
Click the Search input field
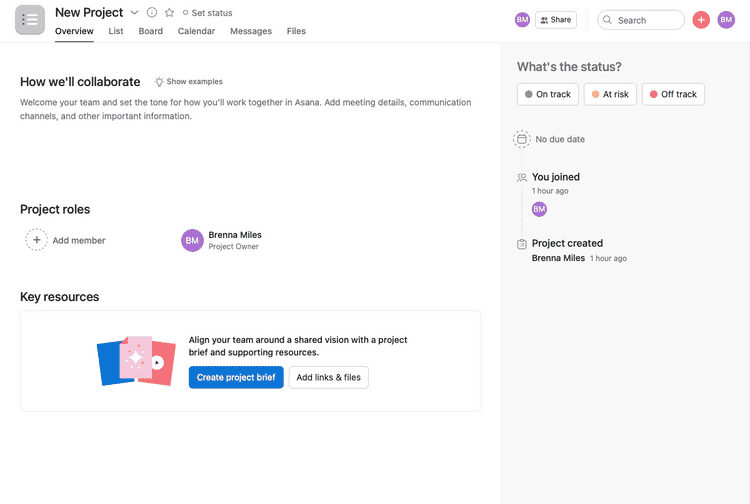pos(645,20)
